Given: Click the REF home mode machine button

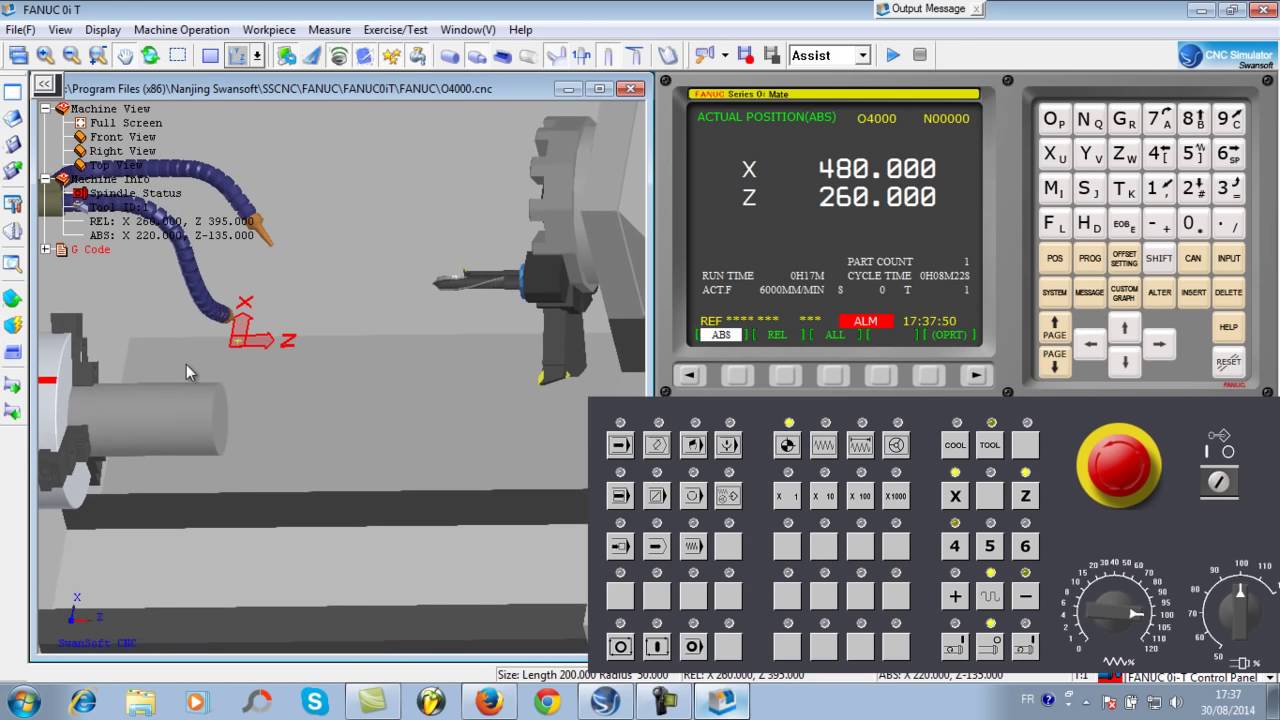Looking at the screenshot, I should pyautogui.click(x=787, y=445).
